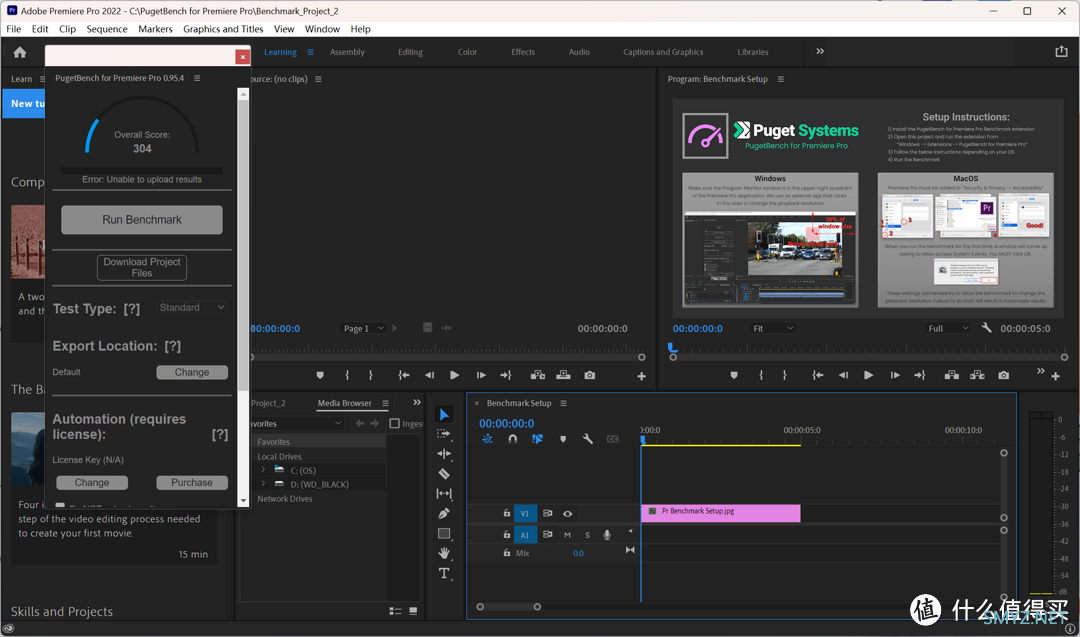Close the PugetBench extension panel
Screen dimensions: 1080x637
pos(242,56)
